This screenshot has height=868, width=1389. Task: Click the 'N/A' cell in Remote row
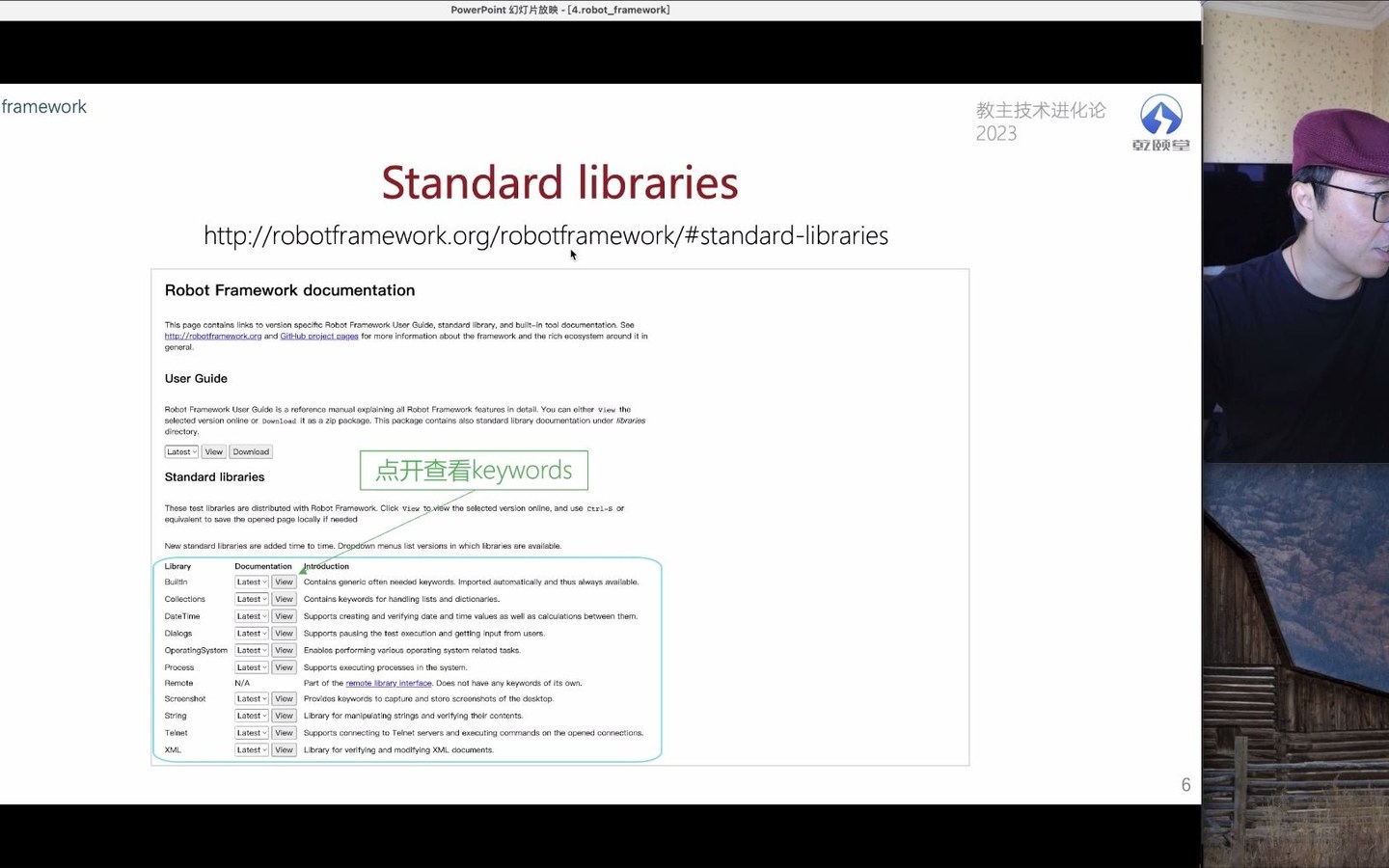click(x=242, y=683)
